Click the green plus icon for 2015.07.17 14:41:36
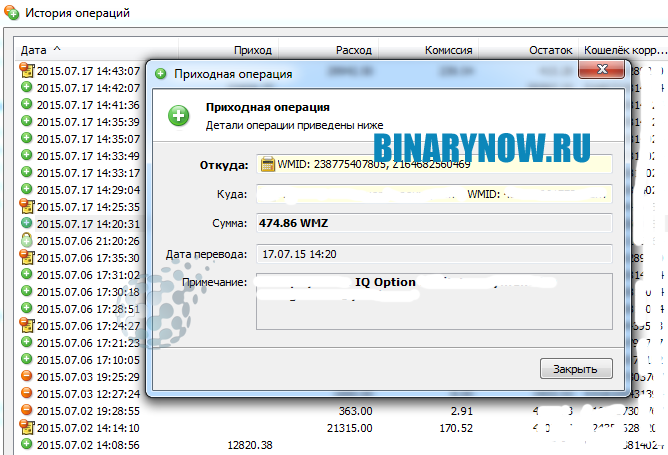The height and width of the screenshot is (455, 668). click(x=26, y=104)
